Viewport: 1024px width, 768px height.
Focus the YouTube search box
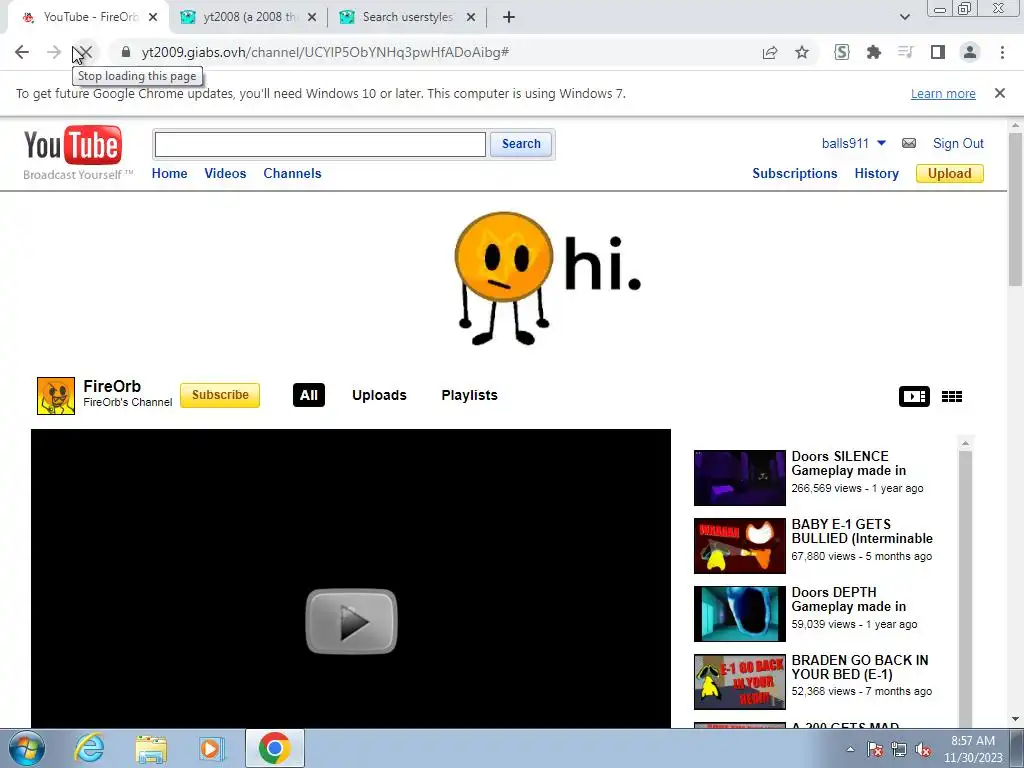tap(320, 144)
